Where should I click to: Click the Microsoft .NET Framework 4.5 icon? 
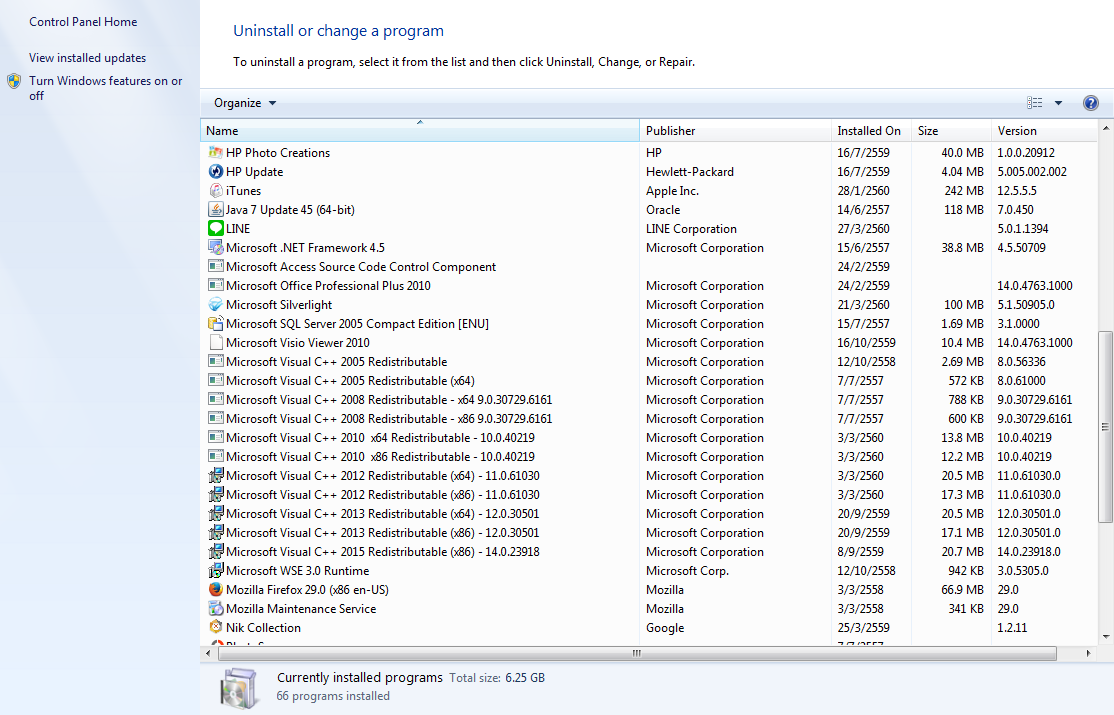coord(215,247)
